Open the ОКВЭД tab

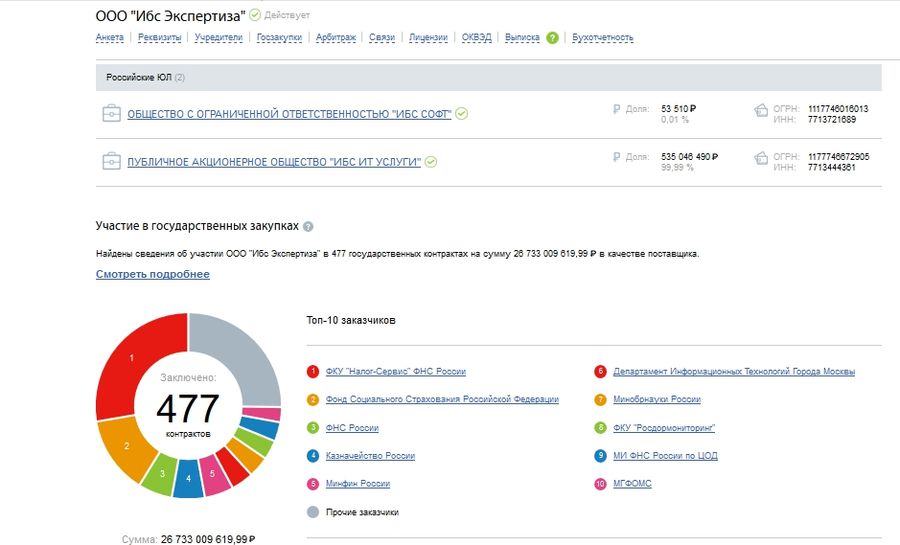coord(476,37)
